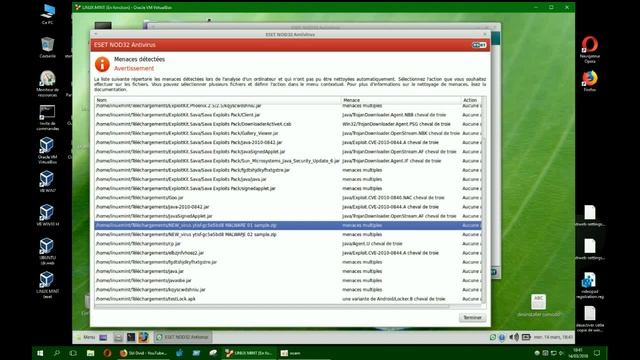640x360 pixels.
Task: Switch to LINUX MINT VirtualBox taskbar item
Action: click(250, 353)
